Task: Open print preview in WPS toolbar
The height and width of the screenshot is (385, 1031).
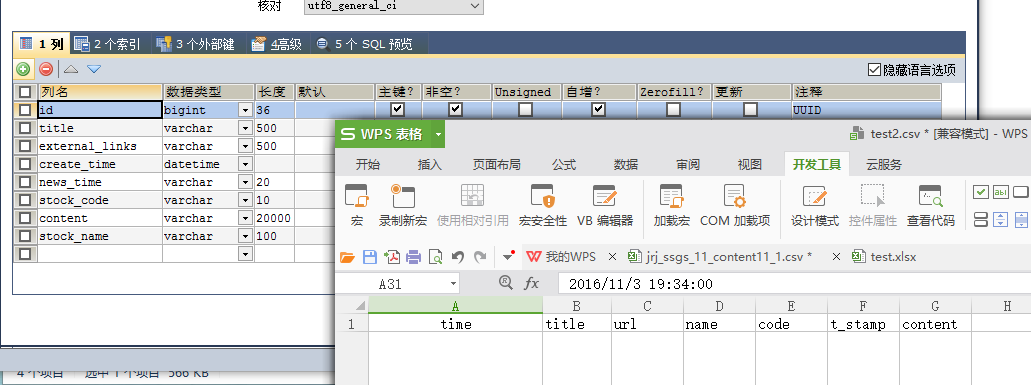Action: (435, 257)
